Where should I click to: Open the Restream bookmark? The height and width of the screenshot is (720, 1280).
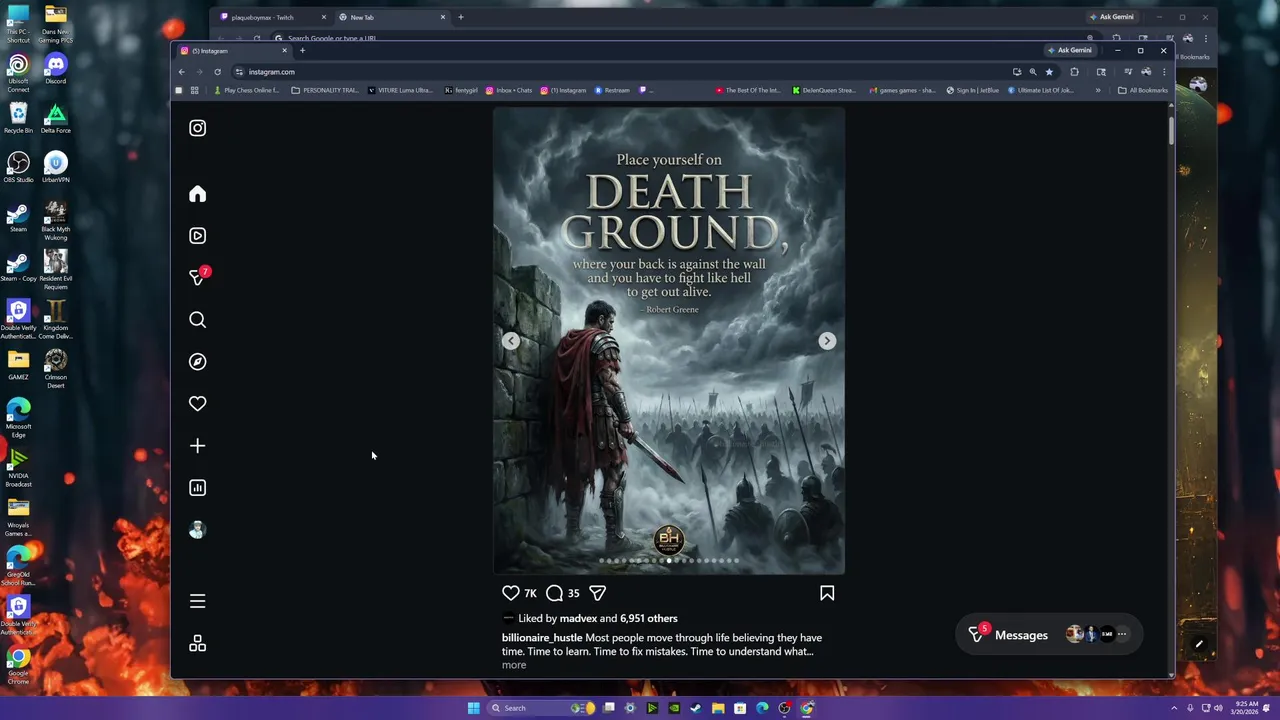coord(612,90)
